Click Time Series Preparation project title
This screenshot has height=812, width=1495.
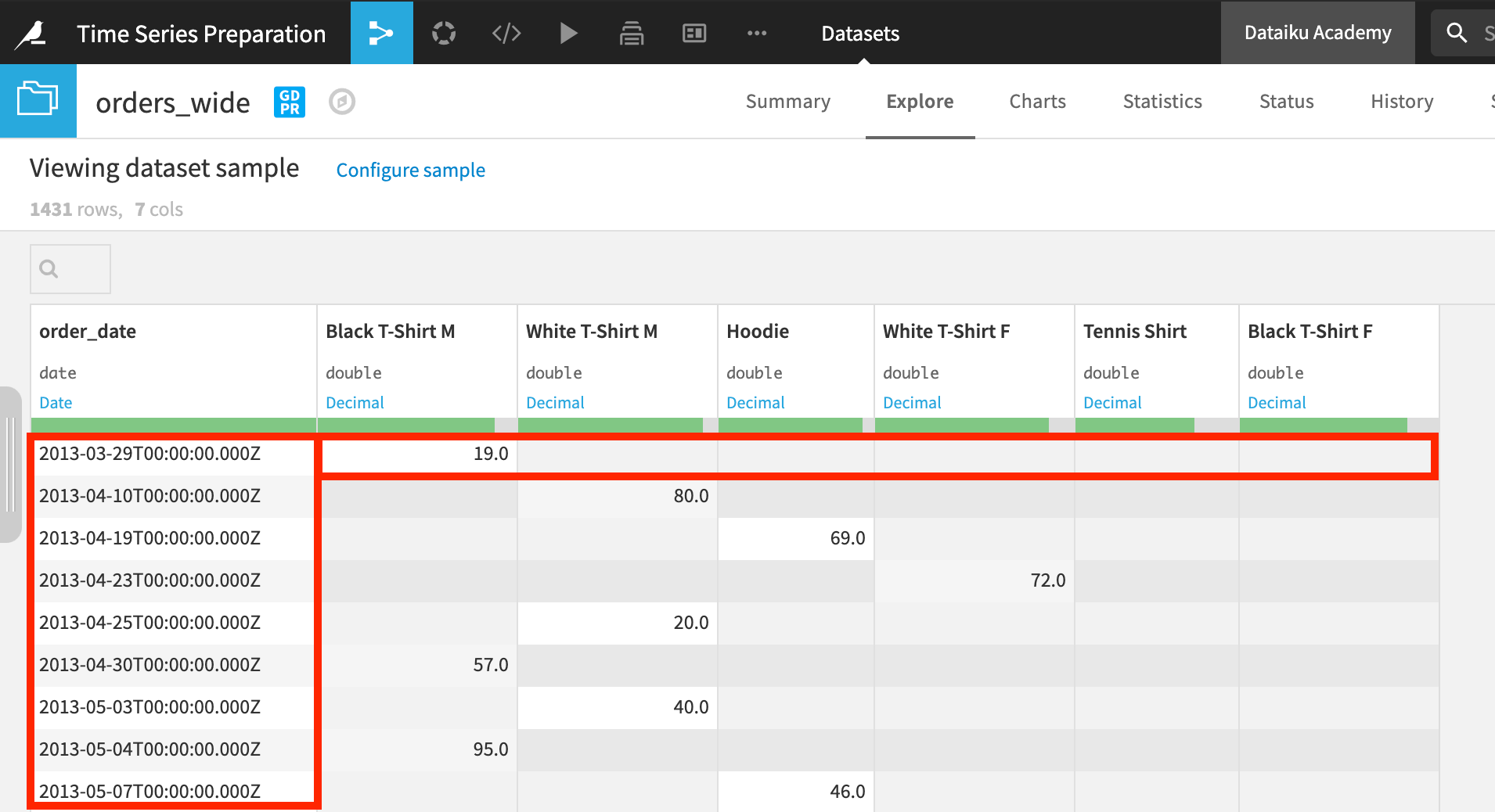(x=201, y=34)
